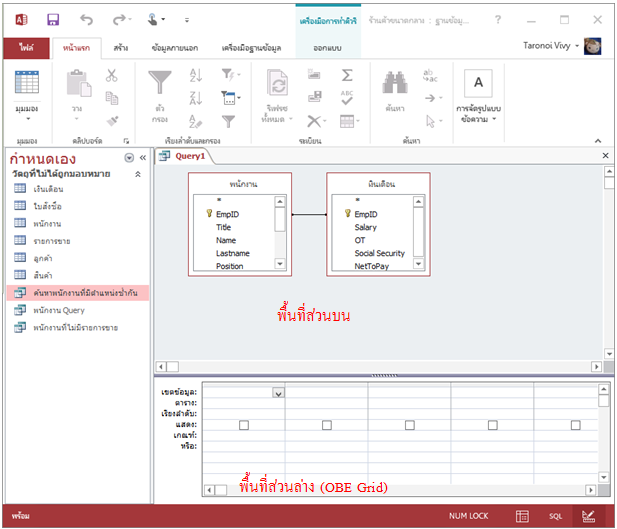
Task: Select the Design (ออกแบบ) ribbon tab
Action: pyautogui.click(x=327, y=48)
